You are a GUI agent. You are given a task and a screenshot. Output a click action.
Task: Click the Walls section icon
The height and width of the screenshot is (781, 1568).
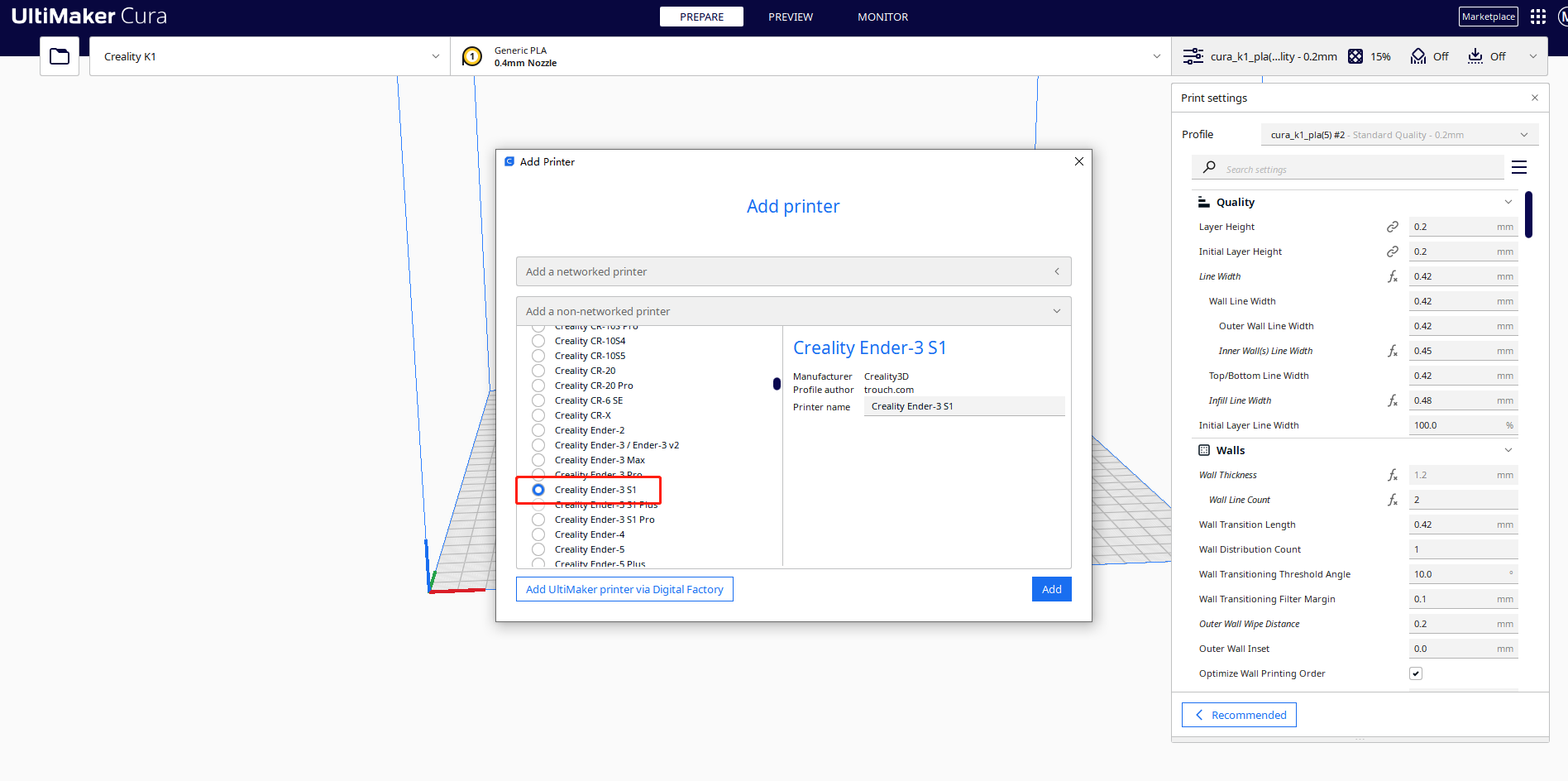point(1204,450)
